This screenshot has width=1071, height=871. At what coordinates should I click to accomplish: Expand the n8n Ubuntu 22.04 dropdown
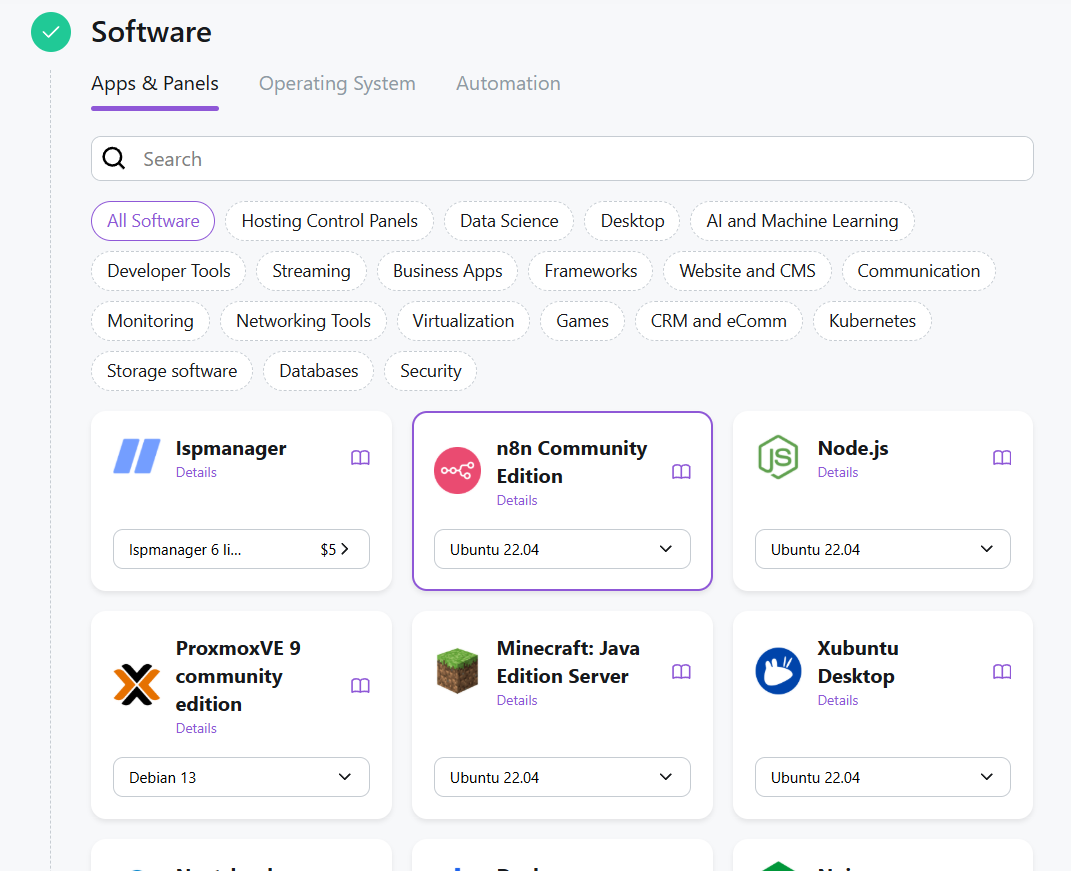point(562,549)
